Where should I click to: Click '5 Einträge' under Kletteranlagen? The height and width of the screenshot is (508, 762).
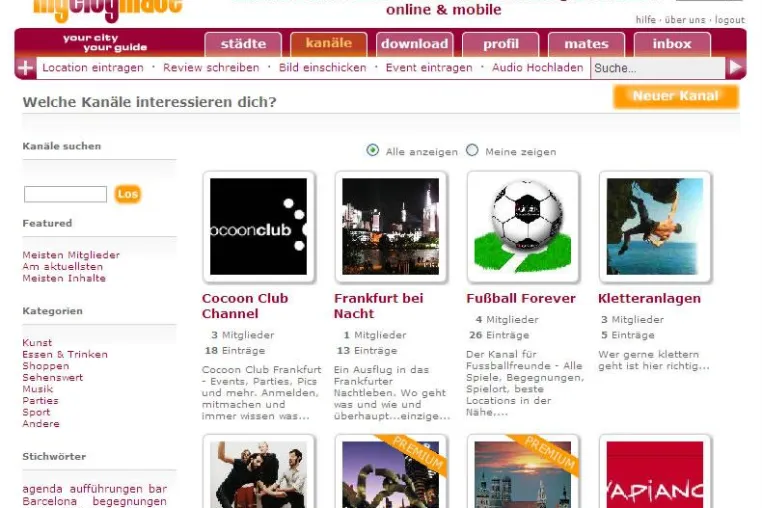(628, 335)
